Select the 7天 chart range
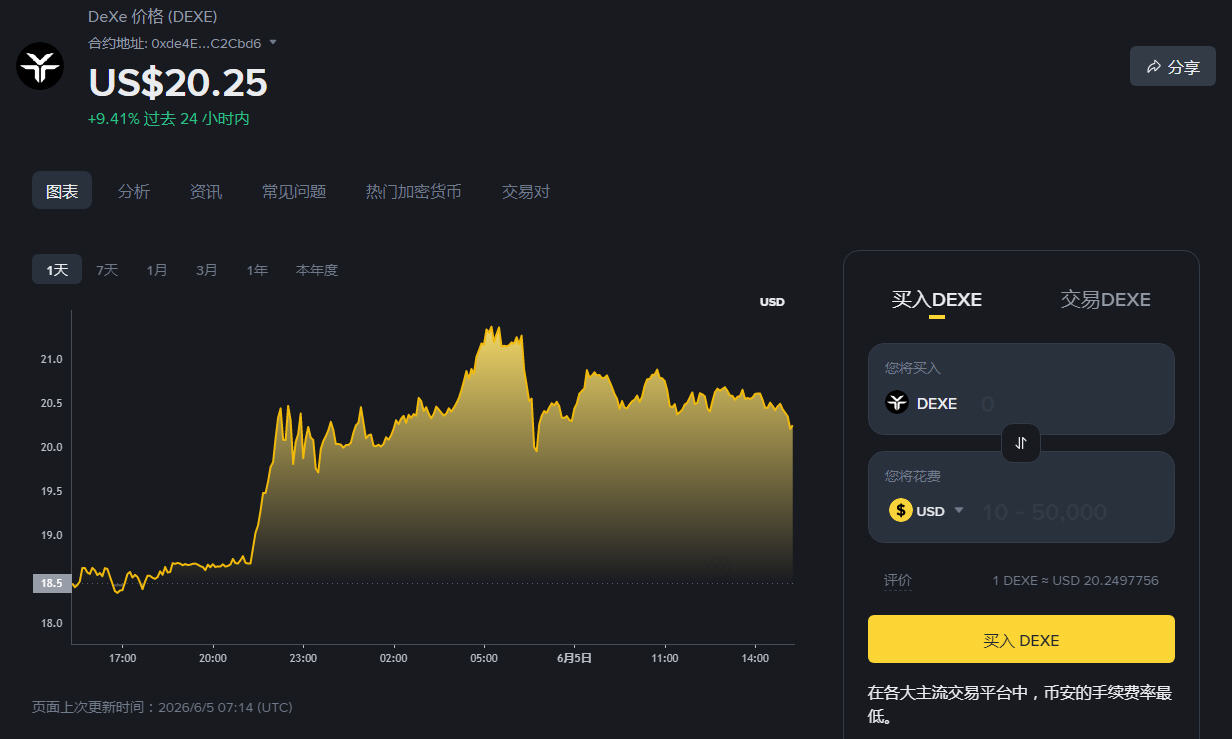 107,270
